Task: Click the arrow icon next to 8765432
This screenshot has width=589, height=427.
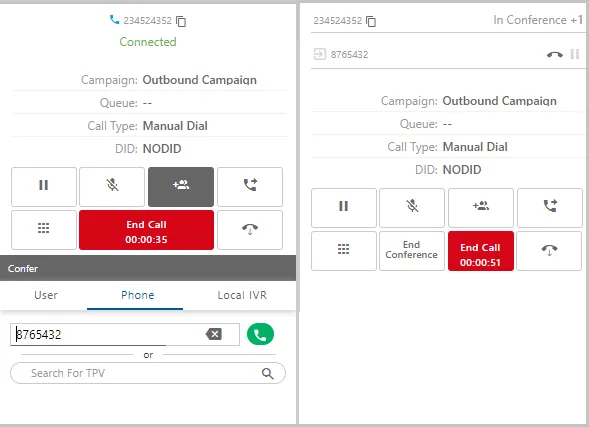Action: pyautogui.click(x=319, y=54)
